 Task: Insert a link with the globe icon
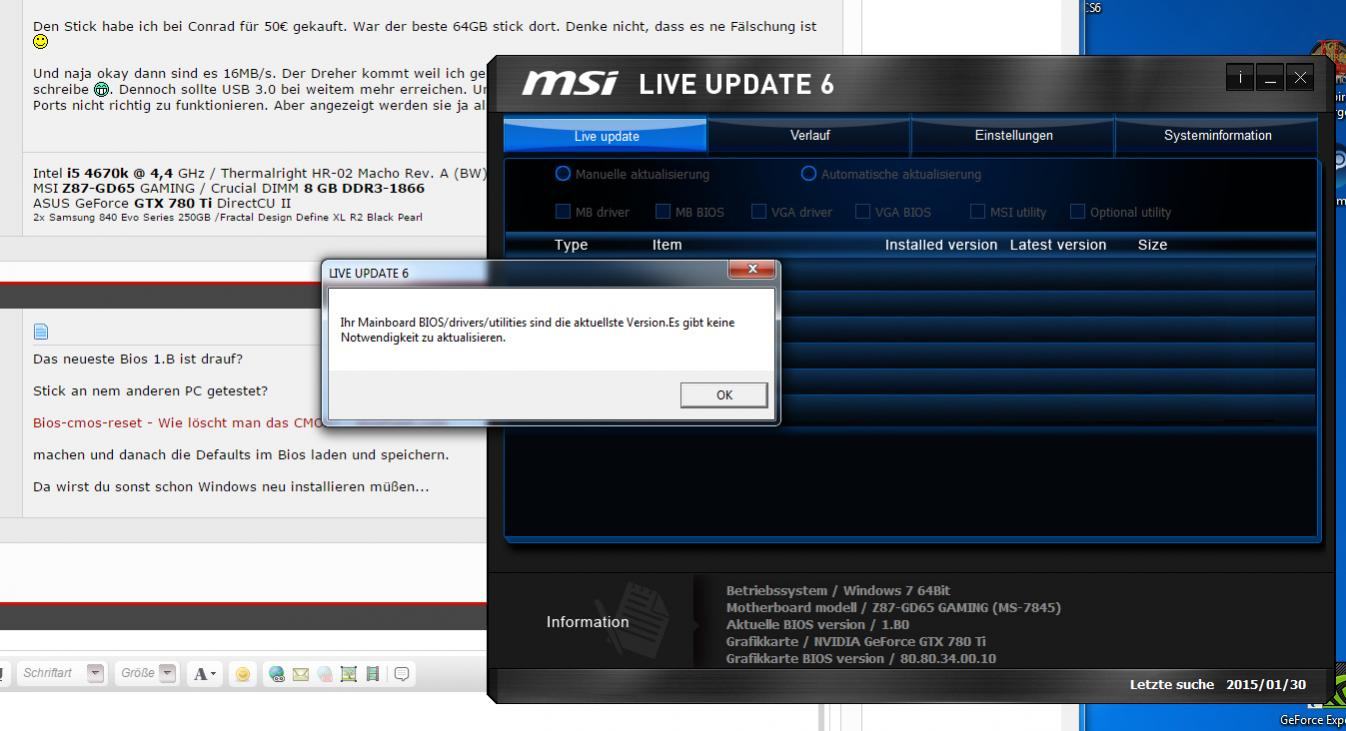(277, 674)
